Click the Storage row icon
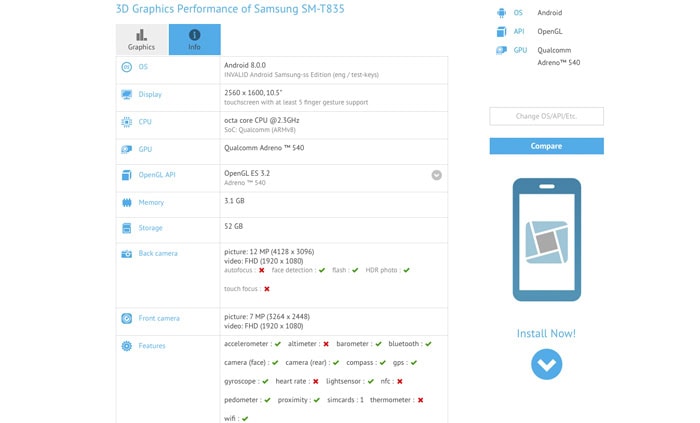700x423 pixels. [x=127, y=228]
